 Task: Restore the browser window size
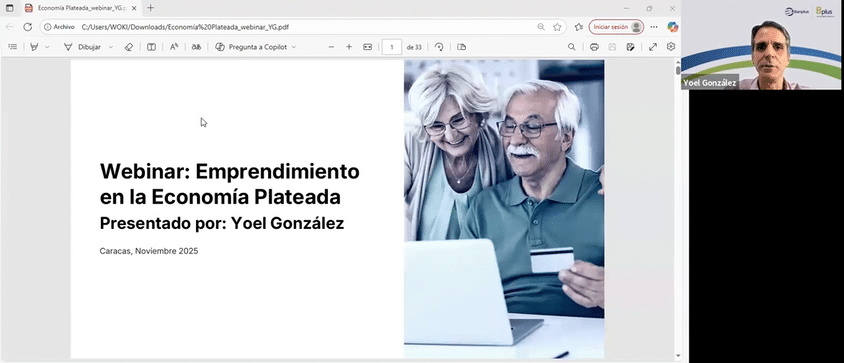(649, 8)
